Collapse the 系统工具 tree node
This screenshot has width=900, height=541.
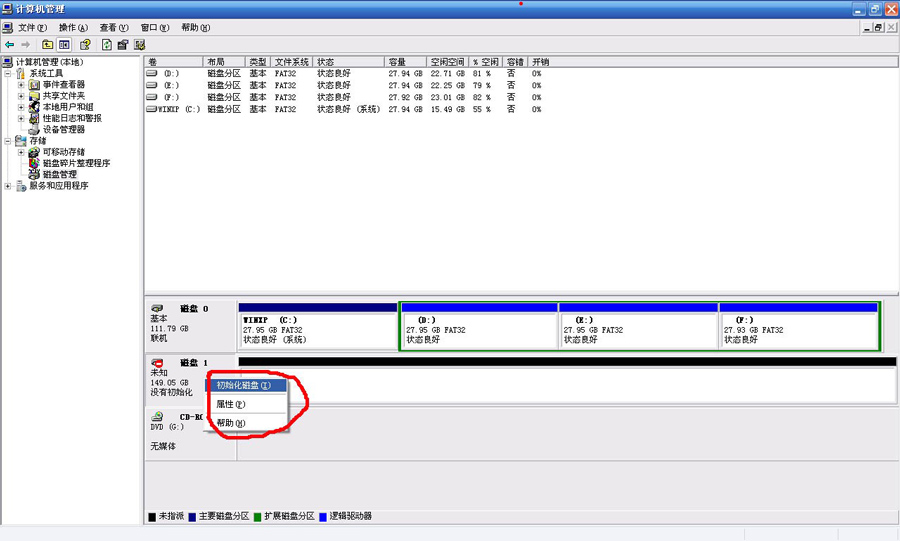(9, 74)
